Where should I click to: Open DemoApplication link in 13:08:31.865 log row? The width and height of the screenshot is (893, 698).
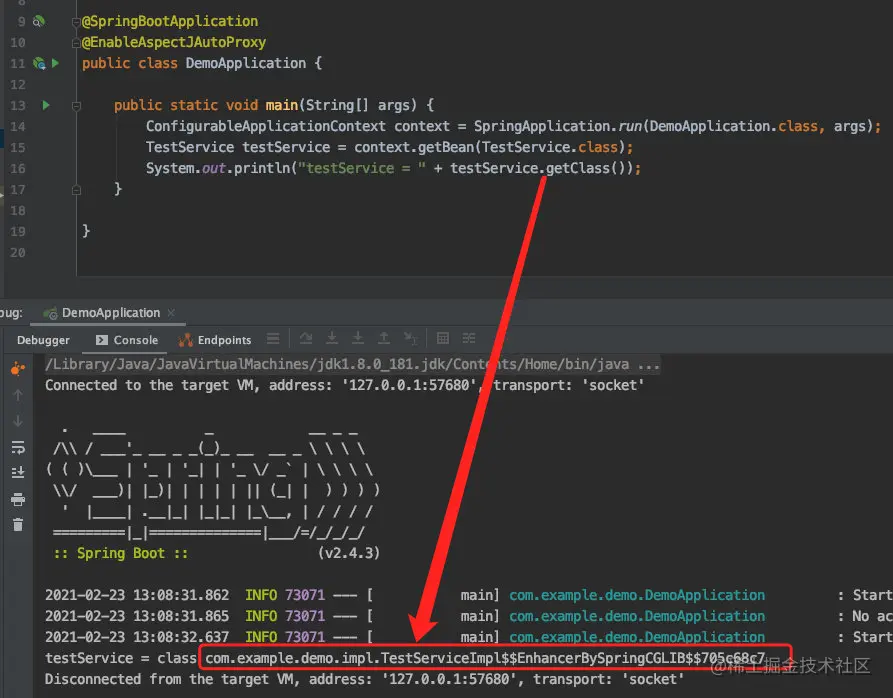[x=637, y=617]
